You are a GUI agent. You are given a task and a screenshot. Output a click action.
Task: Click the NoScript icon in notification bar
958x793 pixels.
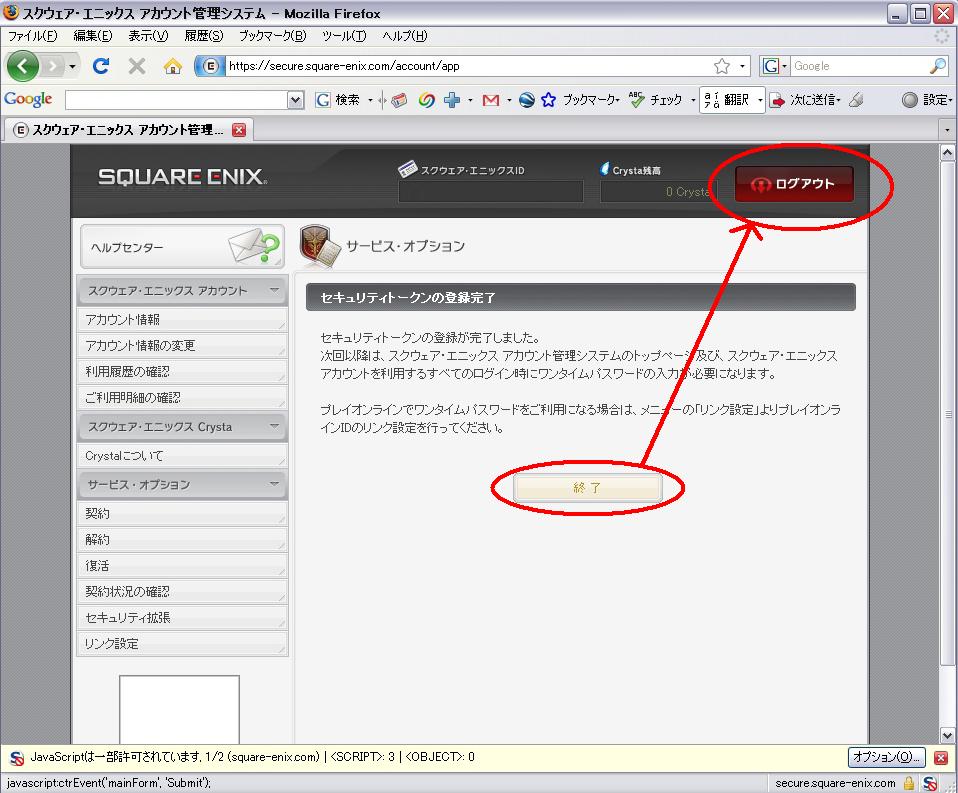pyautogui.click(x=17, y=758)
